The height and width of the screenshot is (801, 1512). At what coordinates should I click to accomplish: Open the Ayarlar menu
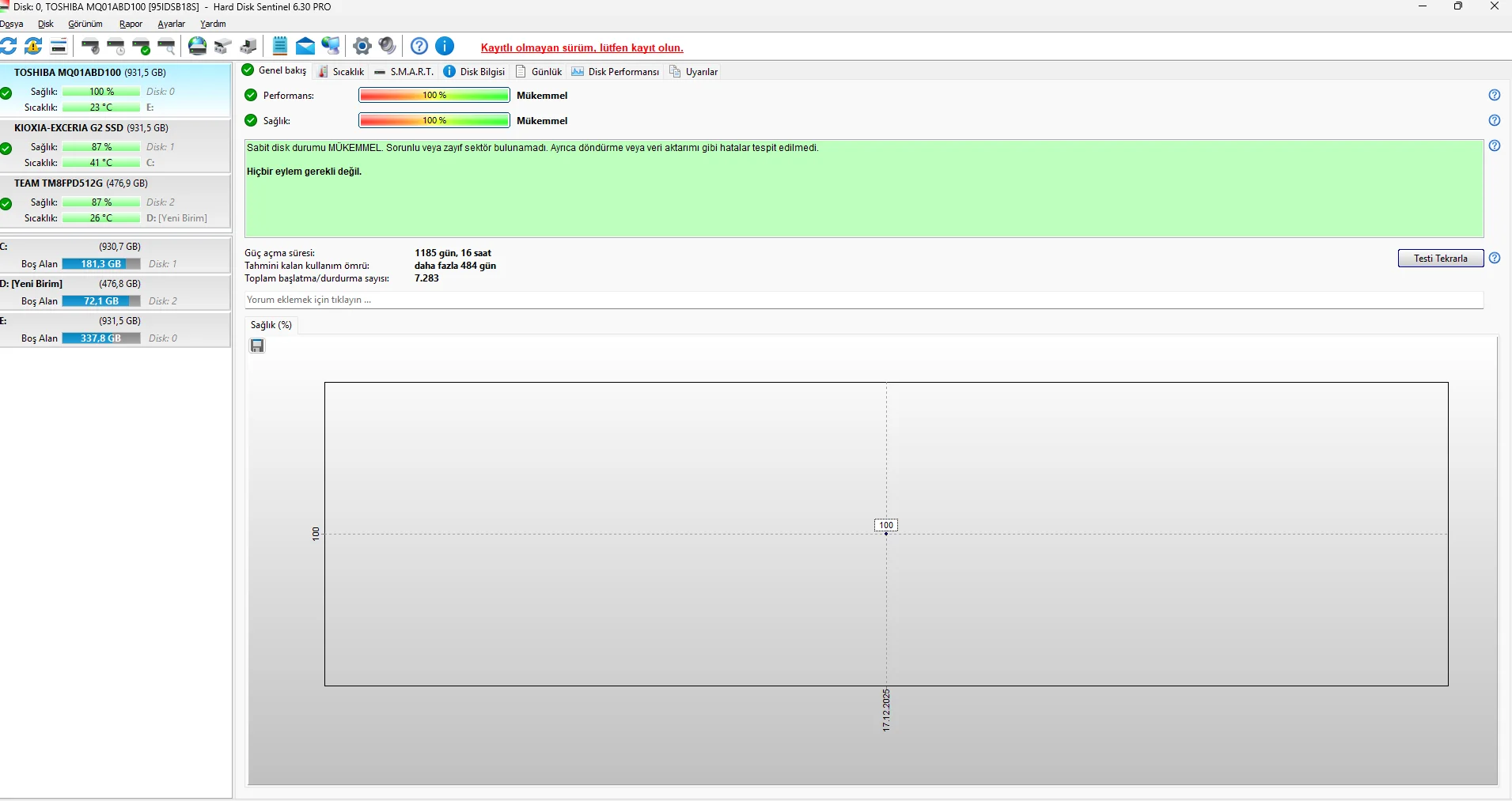[x=171, y=24]
